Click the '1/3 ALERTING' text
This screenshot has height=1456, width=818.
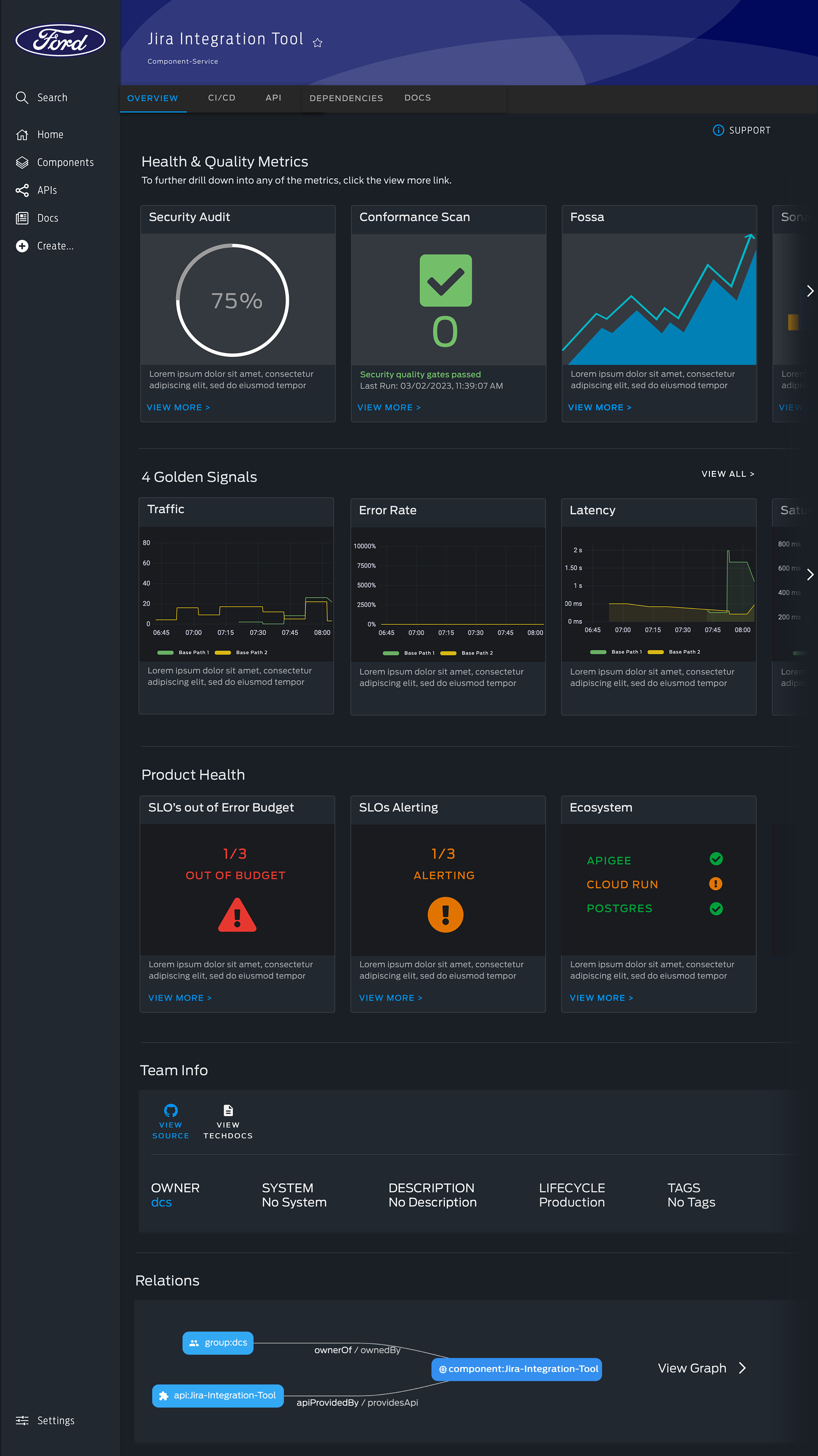coord(444,864)
